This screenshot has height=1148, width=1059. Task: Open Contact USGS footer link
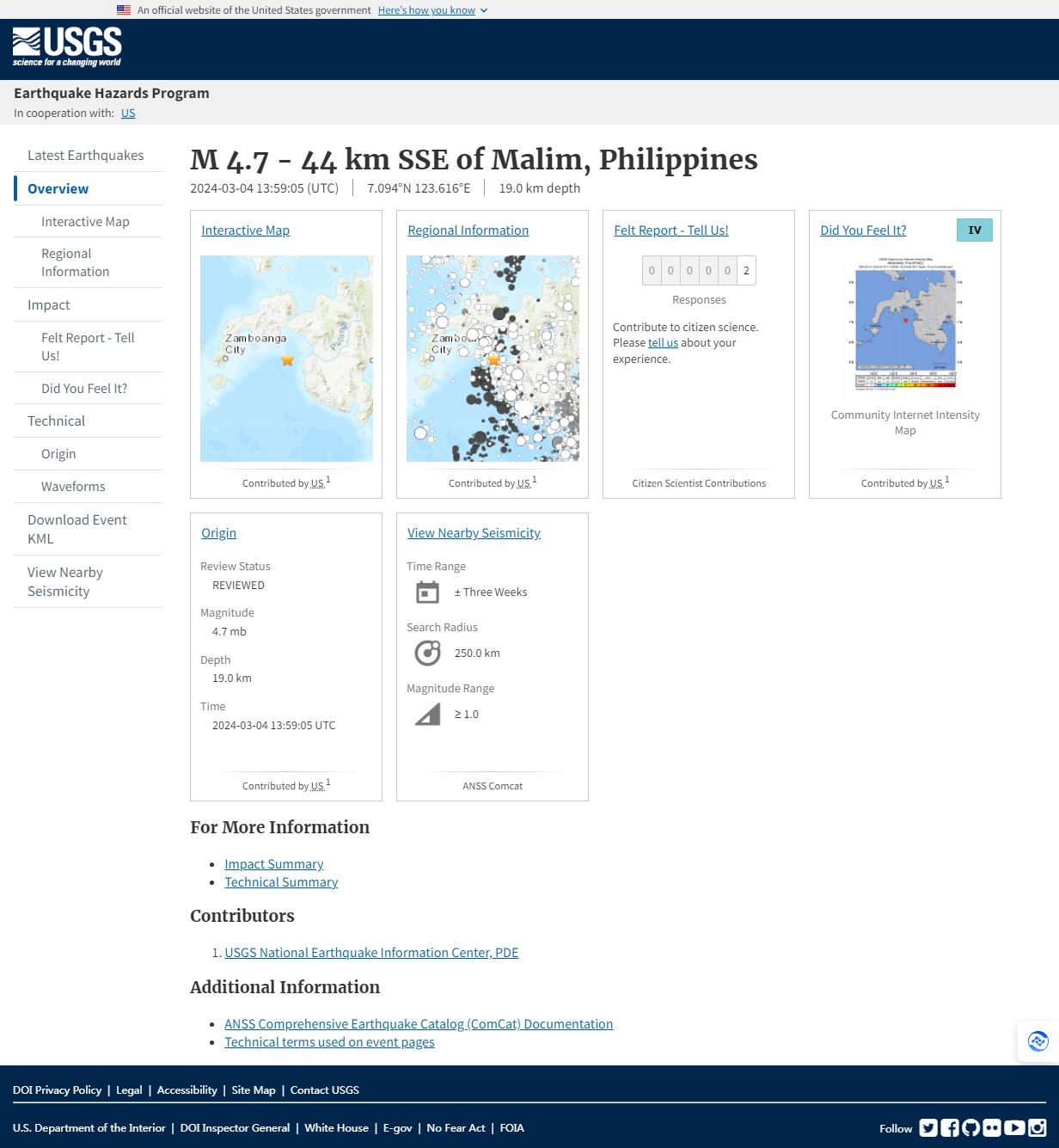[325, 1090]
